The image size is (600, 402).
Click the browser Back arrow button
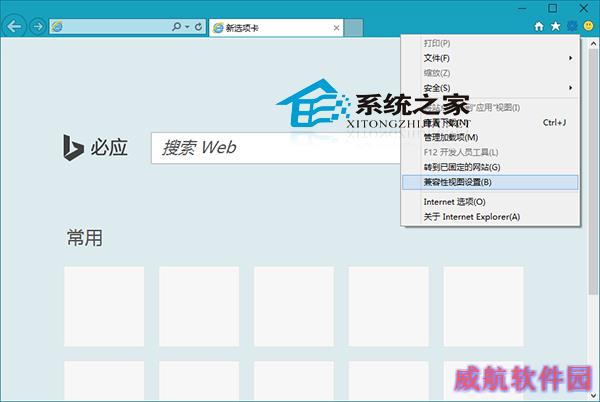click(14, 26)
